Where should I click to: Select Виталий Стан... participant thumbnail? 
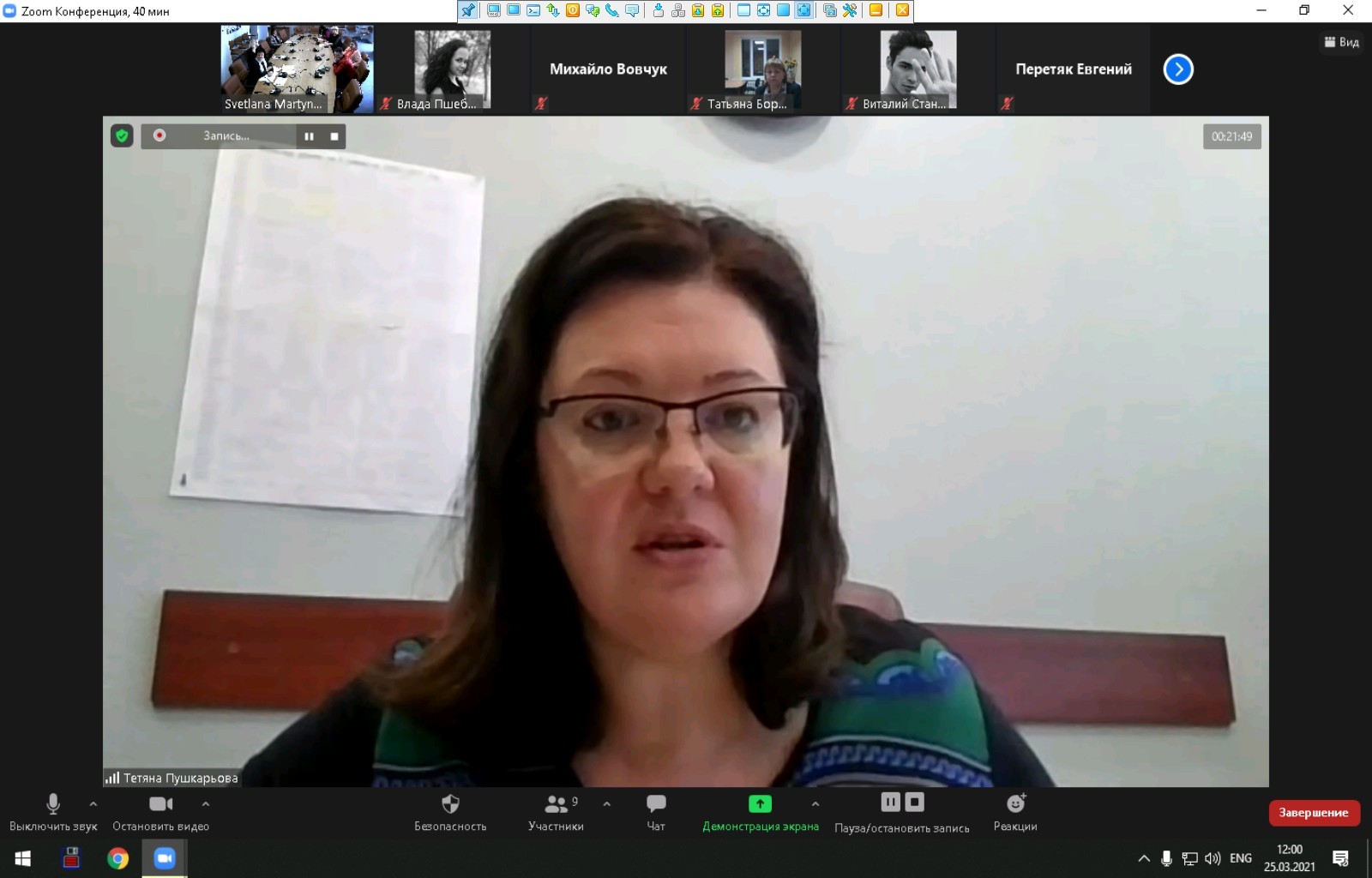(918, 69)
